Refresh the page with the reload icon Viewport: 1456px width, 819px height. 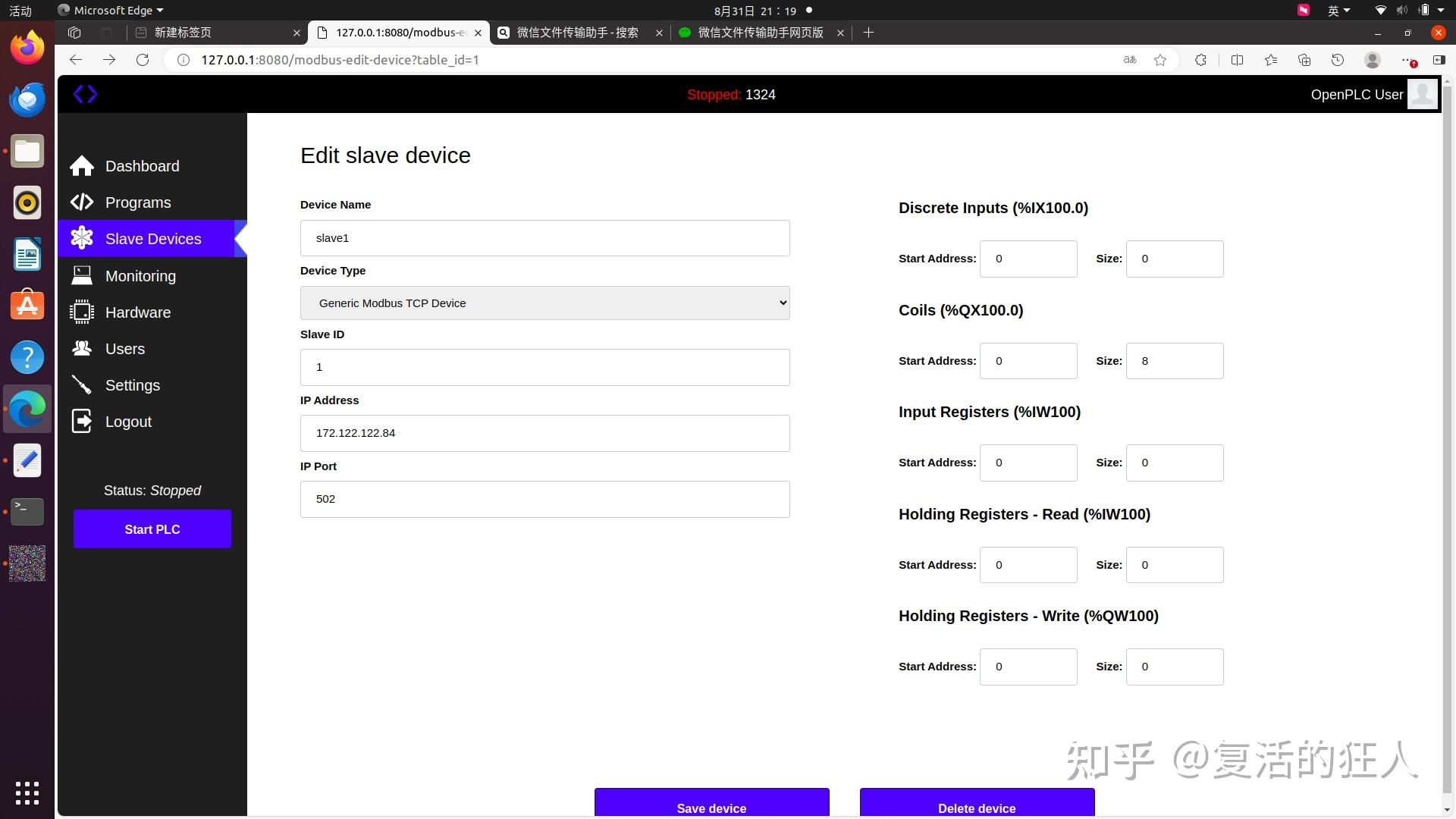click(143, 59)
